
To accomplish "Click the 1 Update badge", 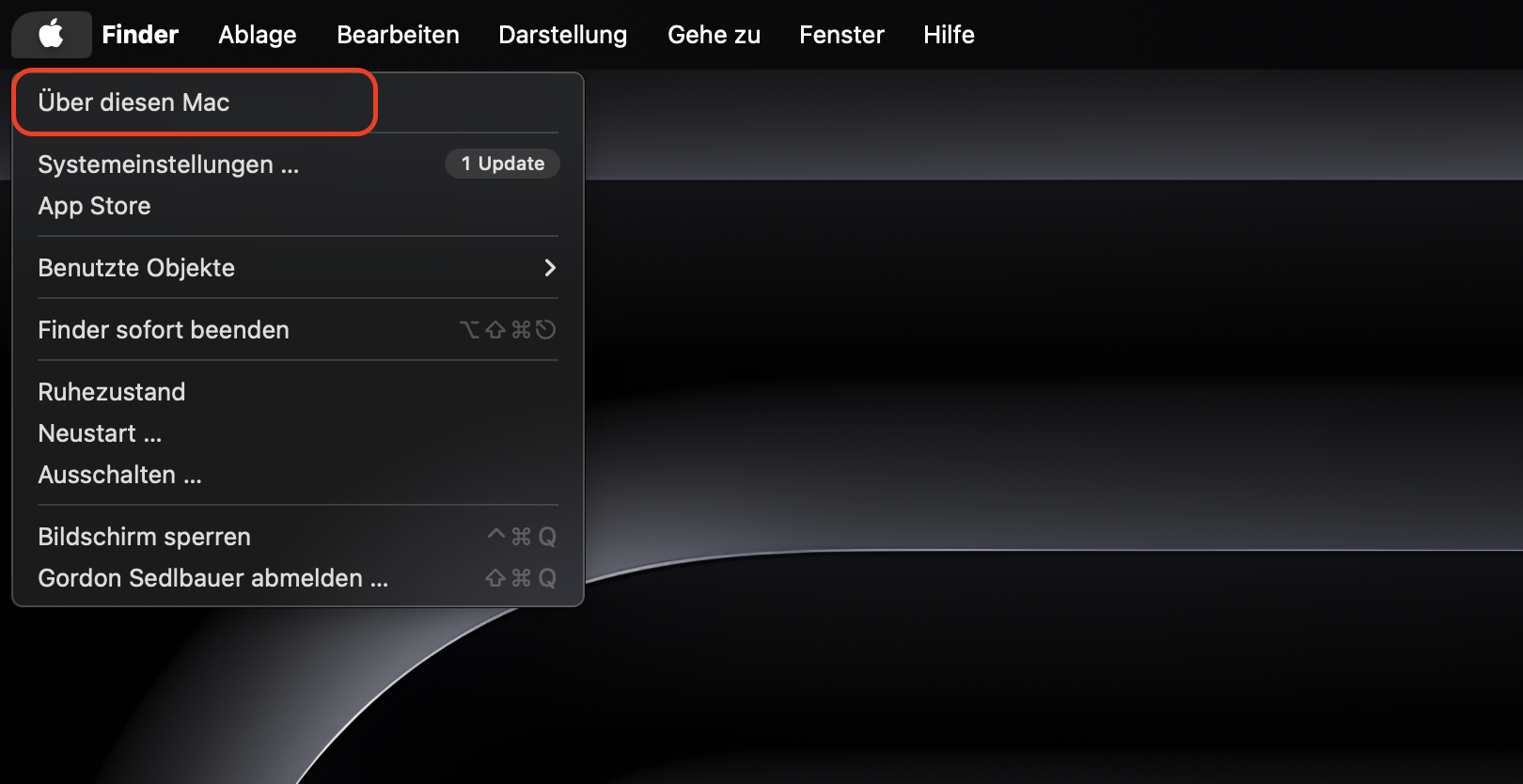I will pyautogui.click(x=502, y=164).
